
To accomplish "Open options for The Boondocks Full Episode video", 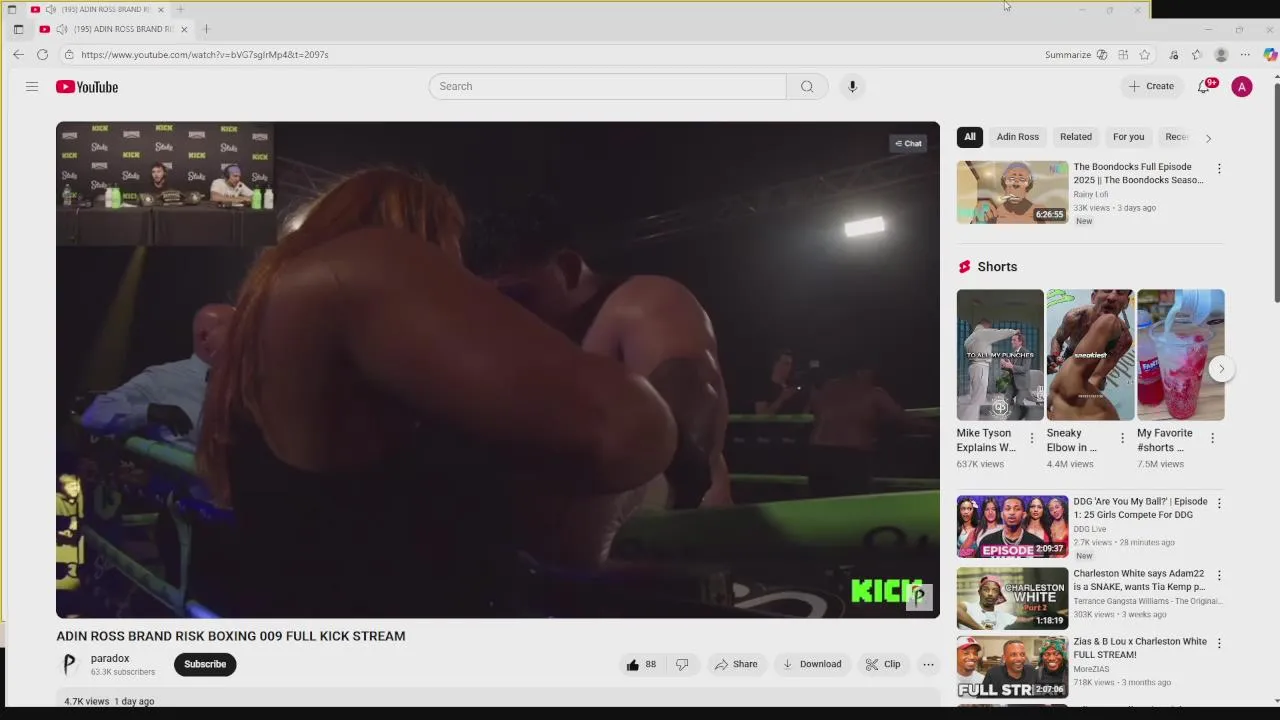I will point(1219,169).
